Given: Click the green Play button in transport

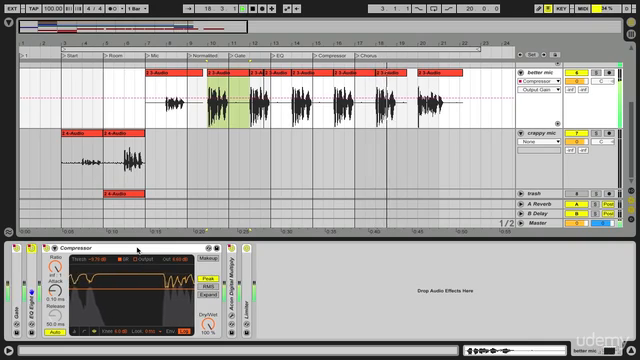Looking at the screenshot, I should click(x=243, y=9).
